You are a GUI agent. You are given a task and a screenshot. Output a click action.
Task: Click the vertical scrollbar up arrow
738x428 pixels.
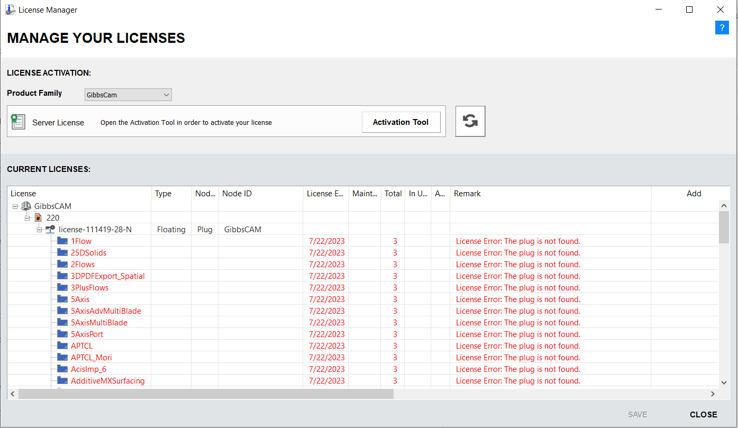coord(724,206)
